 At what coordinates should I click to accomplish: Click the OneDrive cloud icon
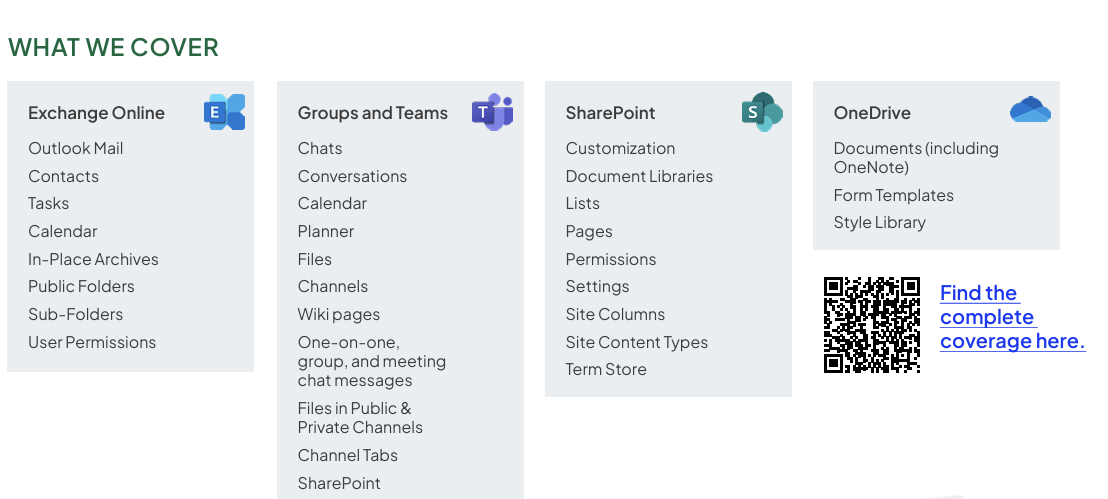click(1030, 110)
